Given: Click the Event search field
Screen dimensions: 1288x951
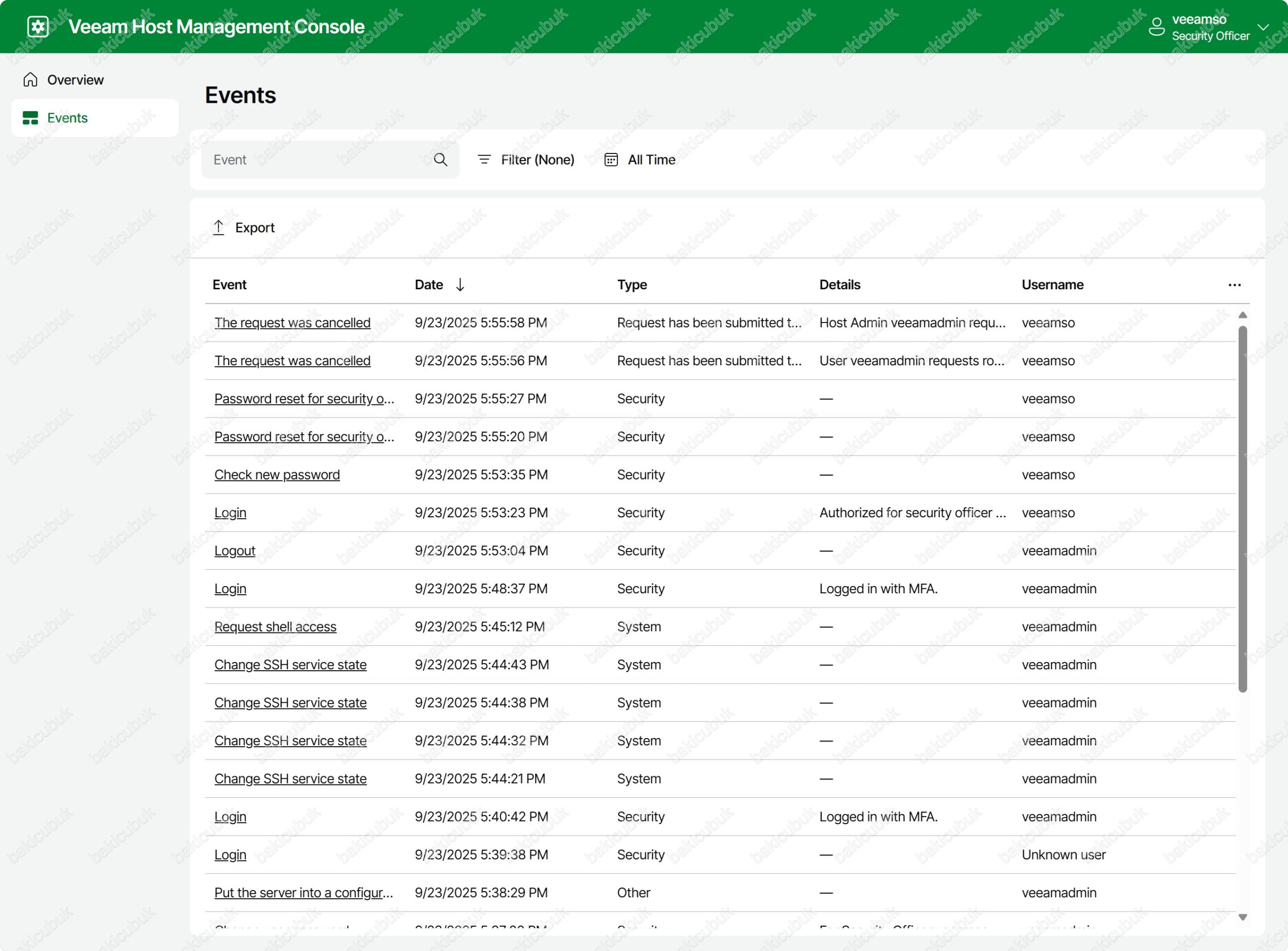Looking at the screenshot, I should [x=331, y=160].
